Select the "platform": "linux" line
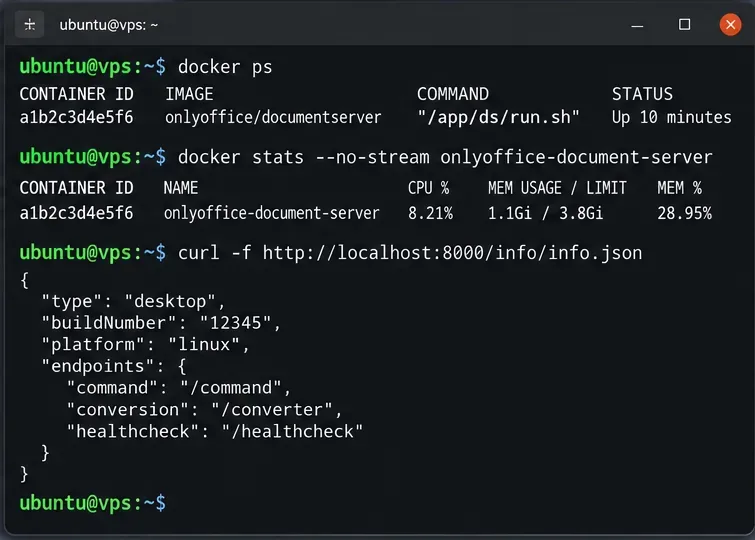Image resolution: width=755 pixels, height=540 pixels. tap(145, 345)
